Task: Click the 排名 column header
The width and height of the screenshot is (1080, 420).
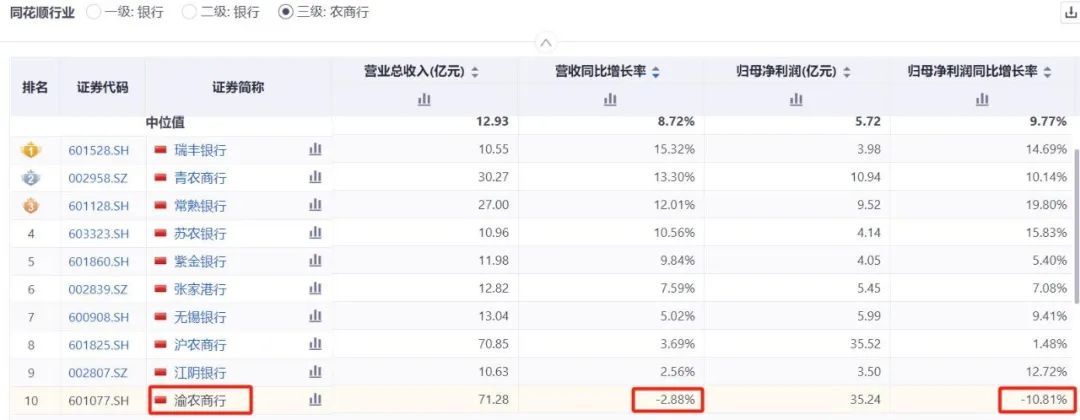Action: point(34,87)
